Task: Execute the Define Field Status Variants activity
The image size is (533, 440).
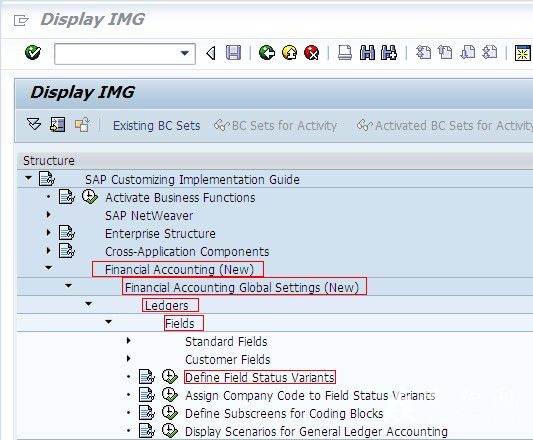Action: (x=170, y=377)
